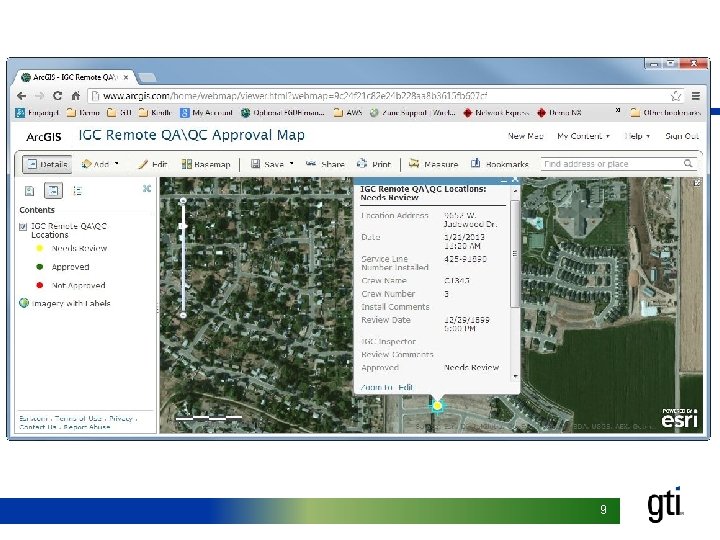Click the Share map button
The image size is (720, 540).
(x=326, y=164)
